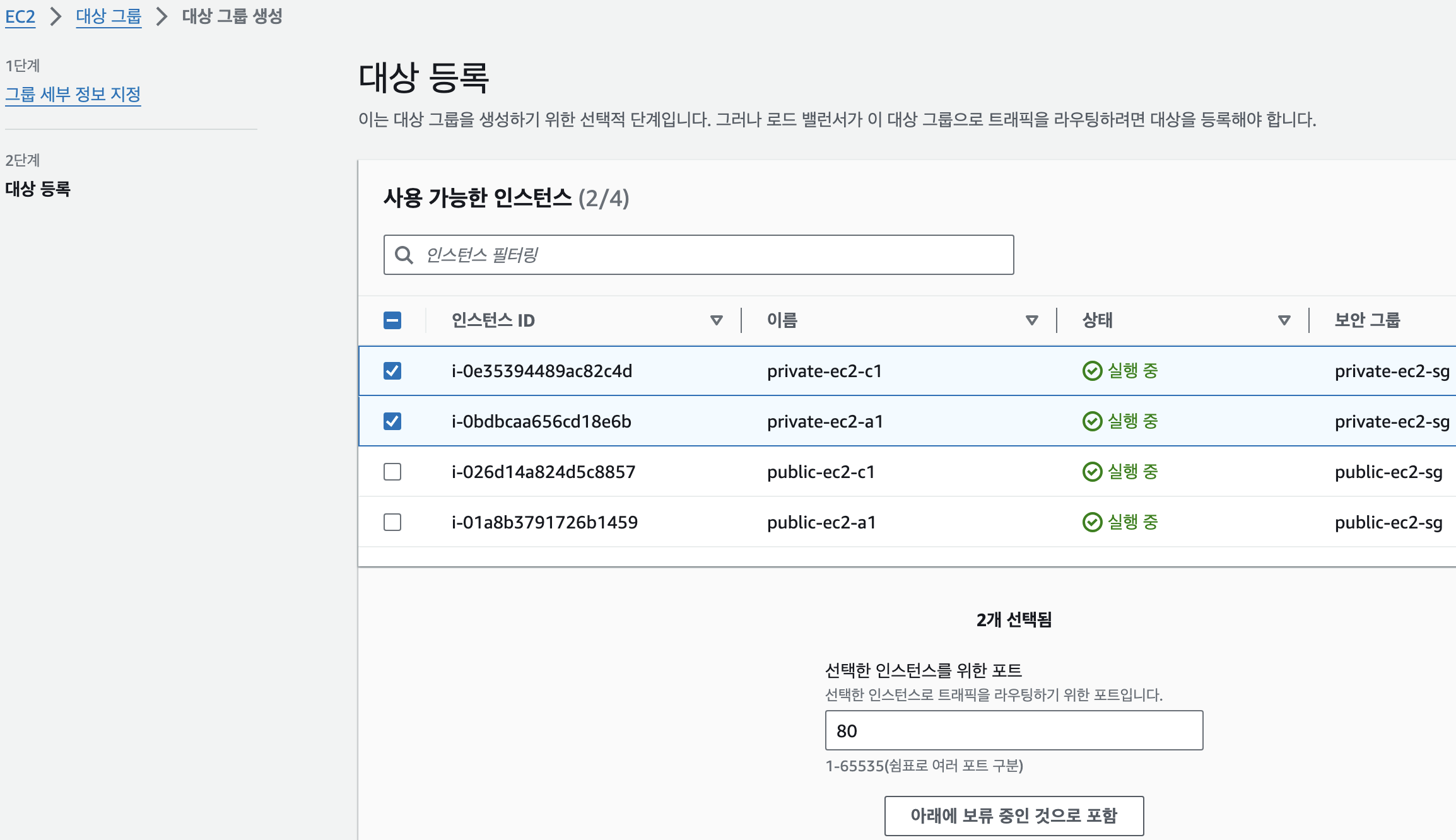Click 아래에 보류 중인 것으로 포함 button
Image resolution: width=1456 pixels, height=840 pixels.
point(1014,815)
